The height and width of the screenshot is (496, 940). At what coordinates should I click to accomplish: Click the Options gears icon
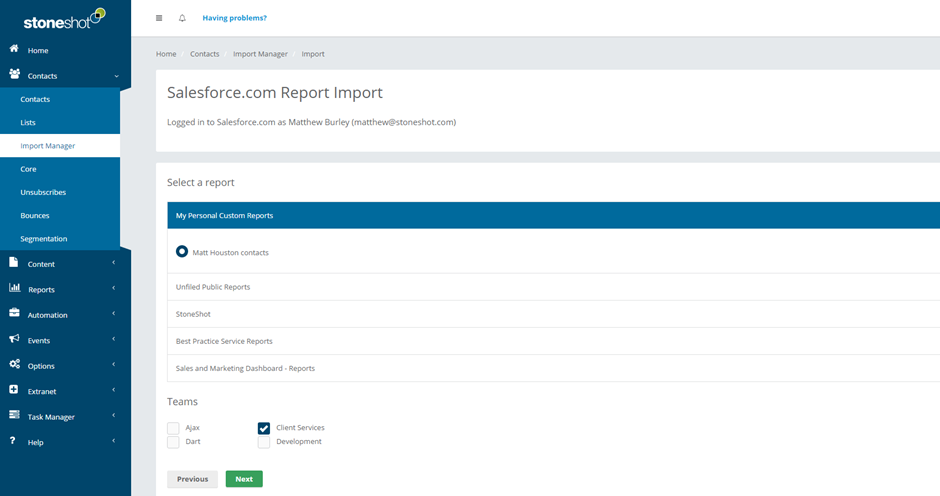coord(14,364)
